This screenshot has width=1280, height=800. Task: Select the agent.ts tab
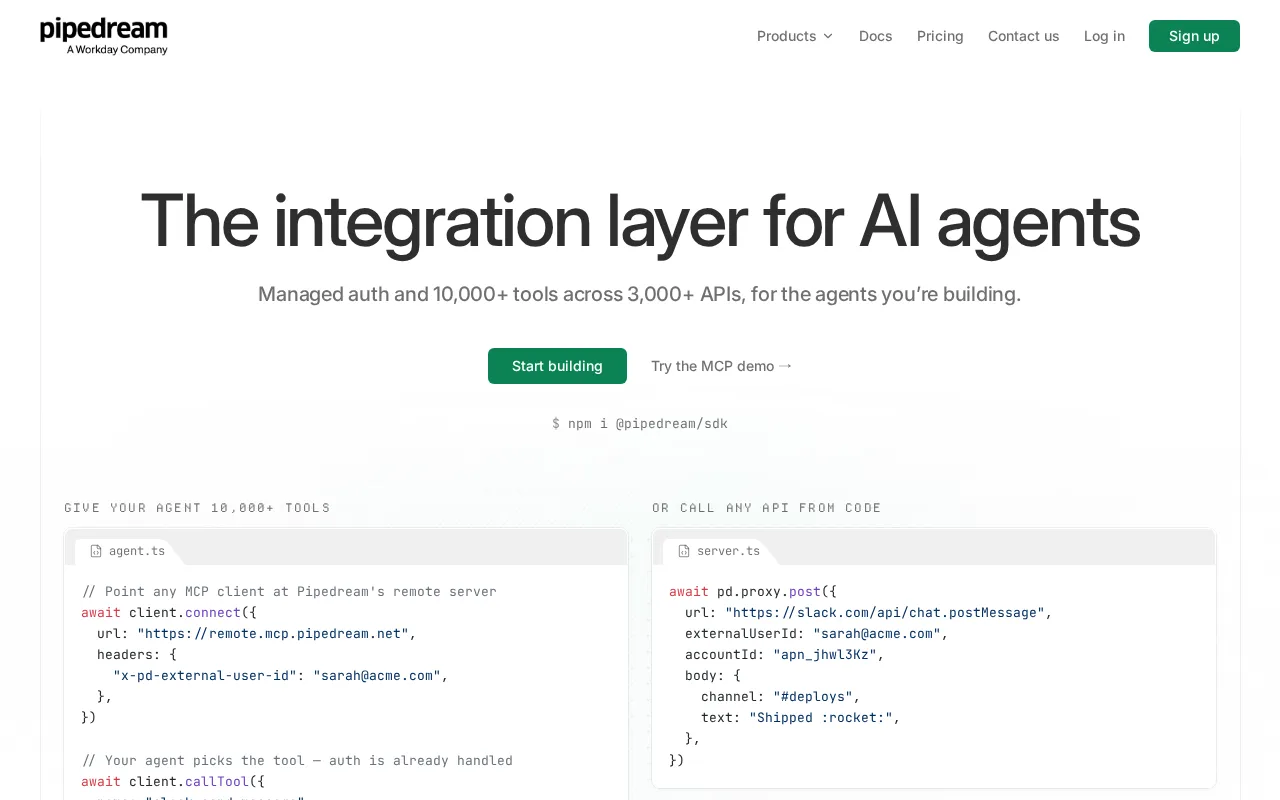[x=127, y=551]
